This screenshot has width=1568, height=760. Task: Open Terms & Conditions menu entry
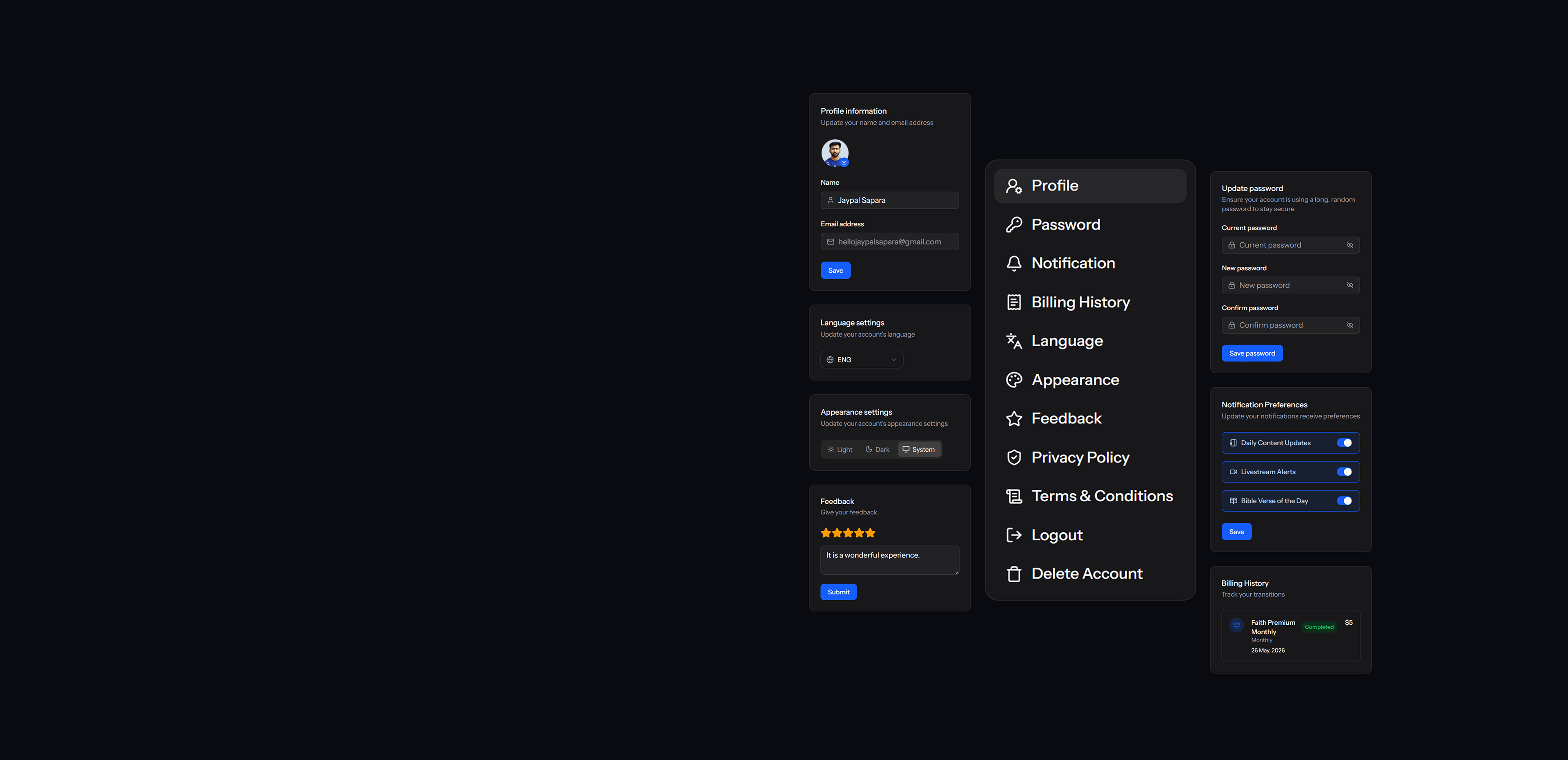pyautogui.click(x=1090, y=496)
